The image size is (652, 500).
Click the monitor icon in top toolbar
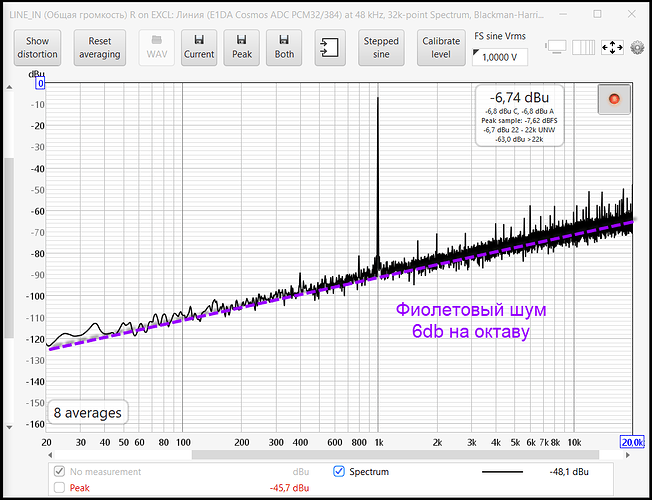pyautogui.click(x=556, y=47)
